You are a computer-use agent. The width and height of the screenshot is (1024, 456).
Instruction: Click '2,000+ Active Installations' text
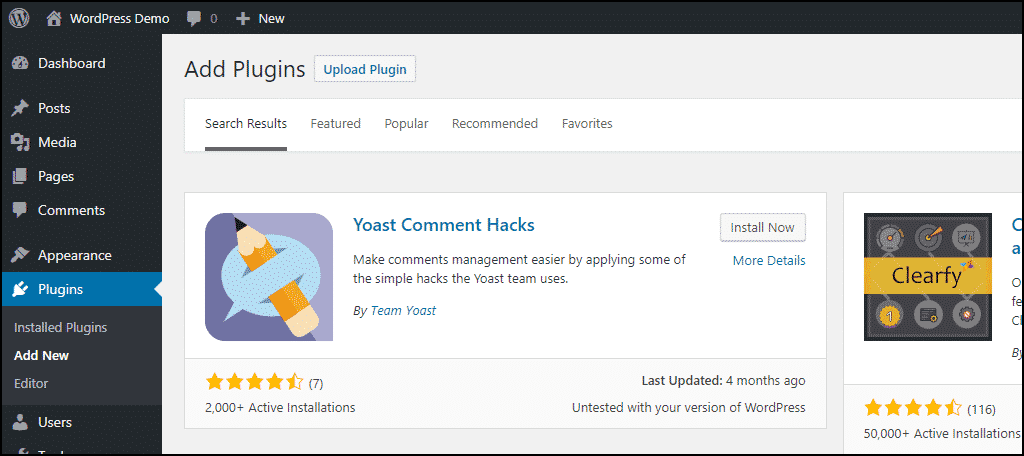coord(280,408)
